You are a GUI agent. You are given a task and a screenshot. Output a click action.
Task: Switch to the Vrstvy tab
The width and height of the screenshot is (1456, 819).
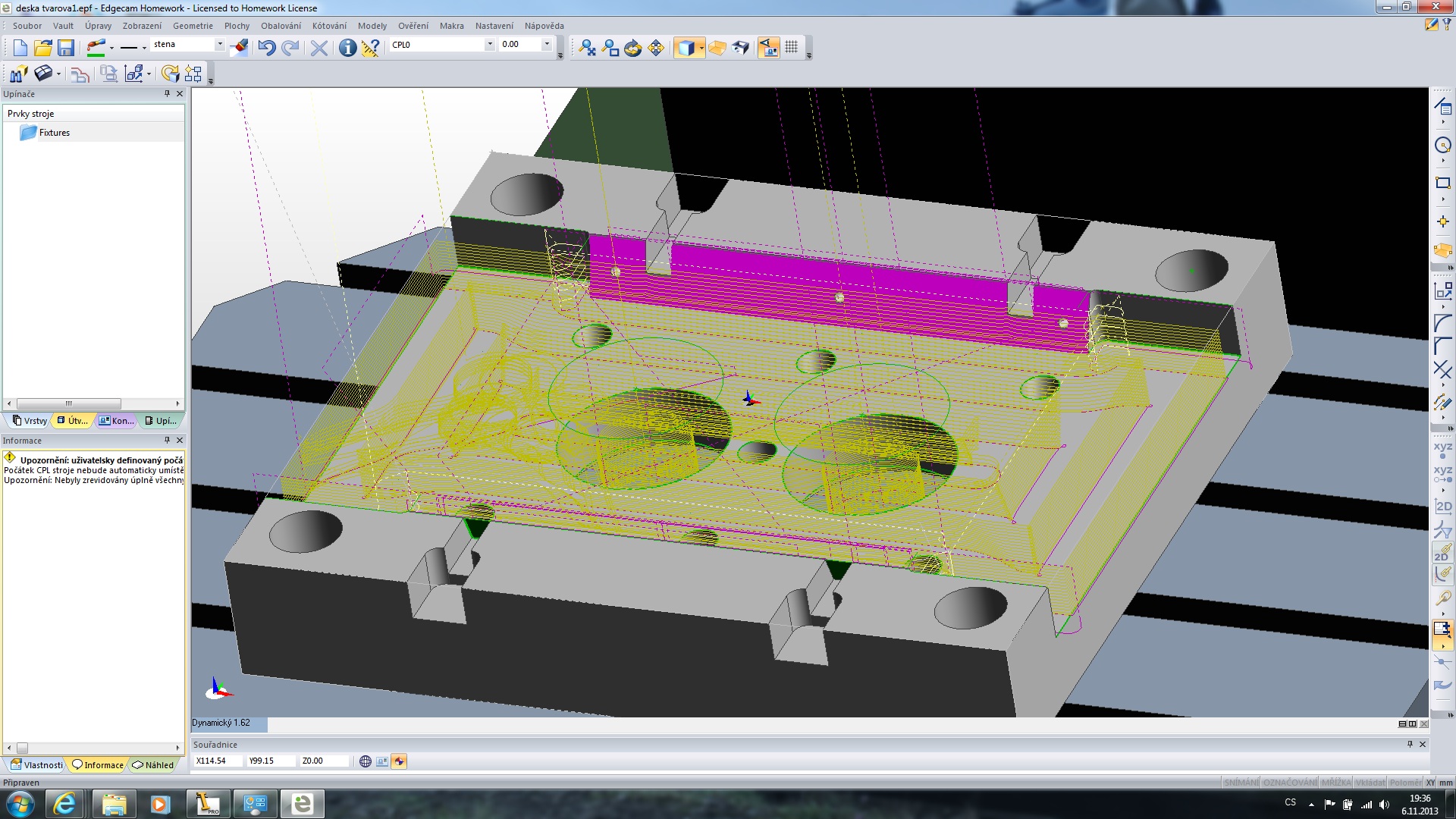pyautogui.click(x=30, y=421)
